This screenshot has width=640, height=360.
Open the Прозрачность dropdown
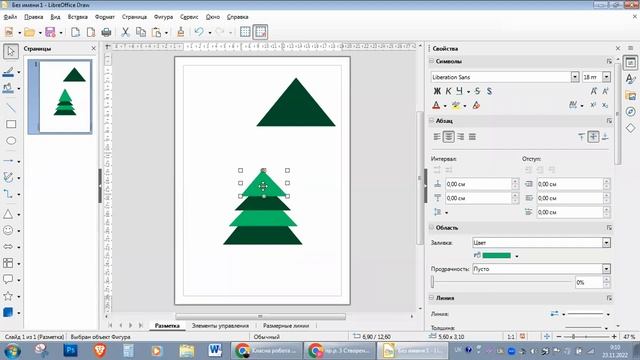[x=606, y=269]
